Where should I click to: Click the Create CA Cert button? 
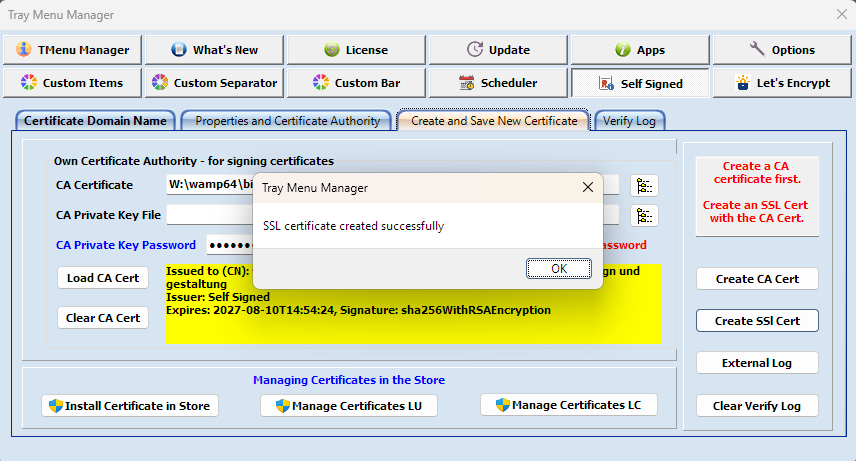pyautogui.click(x=757, y=279)
